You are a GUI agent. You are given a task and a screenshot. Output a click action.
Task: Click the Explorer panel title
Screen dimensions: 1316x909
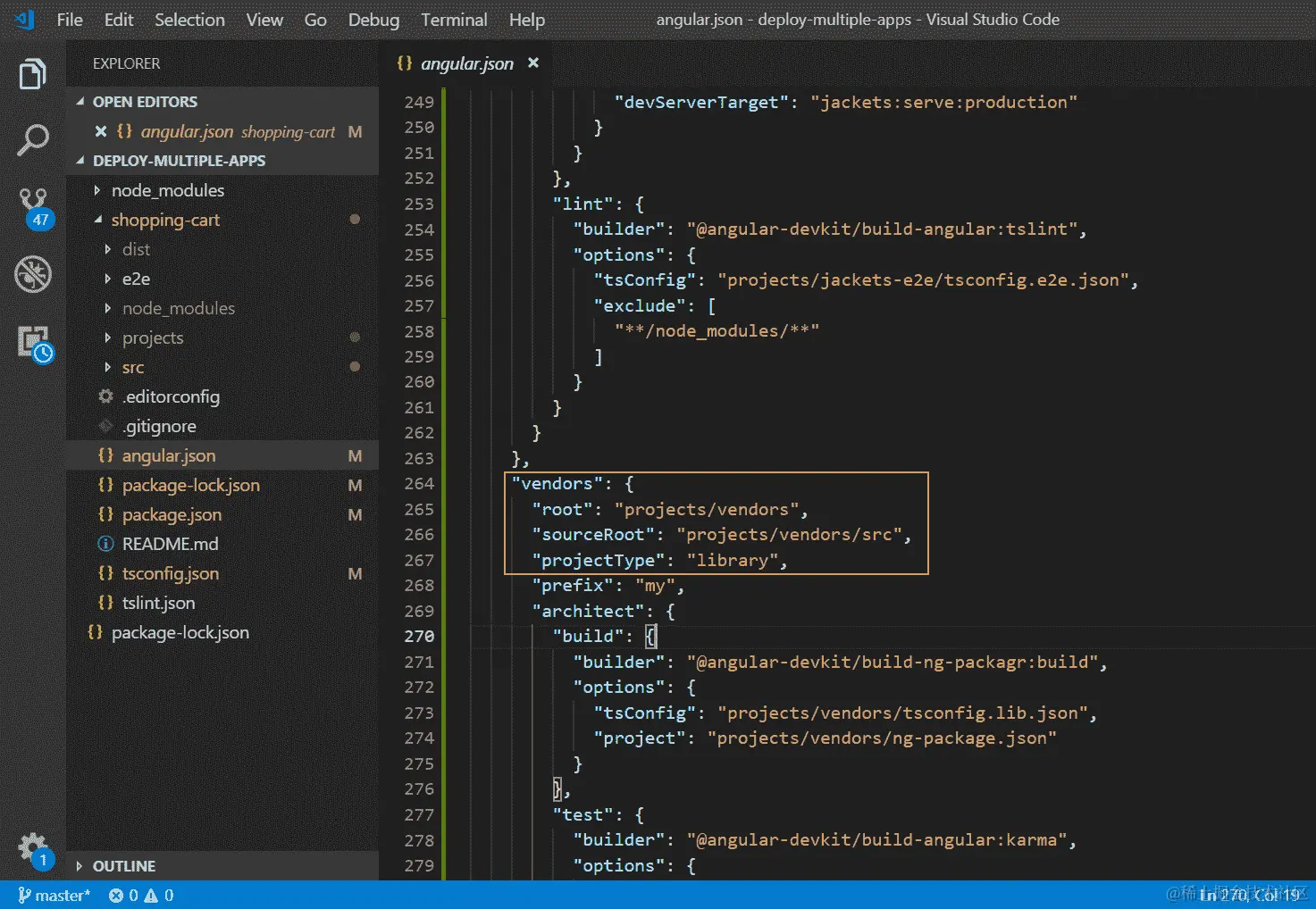[126, 63]
